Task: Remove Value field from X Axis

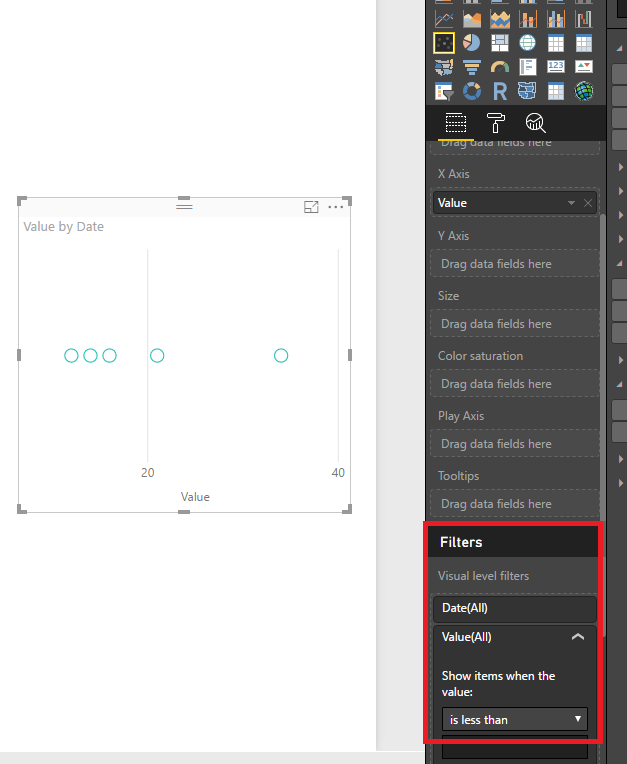Action: pos(588,203)
